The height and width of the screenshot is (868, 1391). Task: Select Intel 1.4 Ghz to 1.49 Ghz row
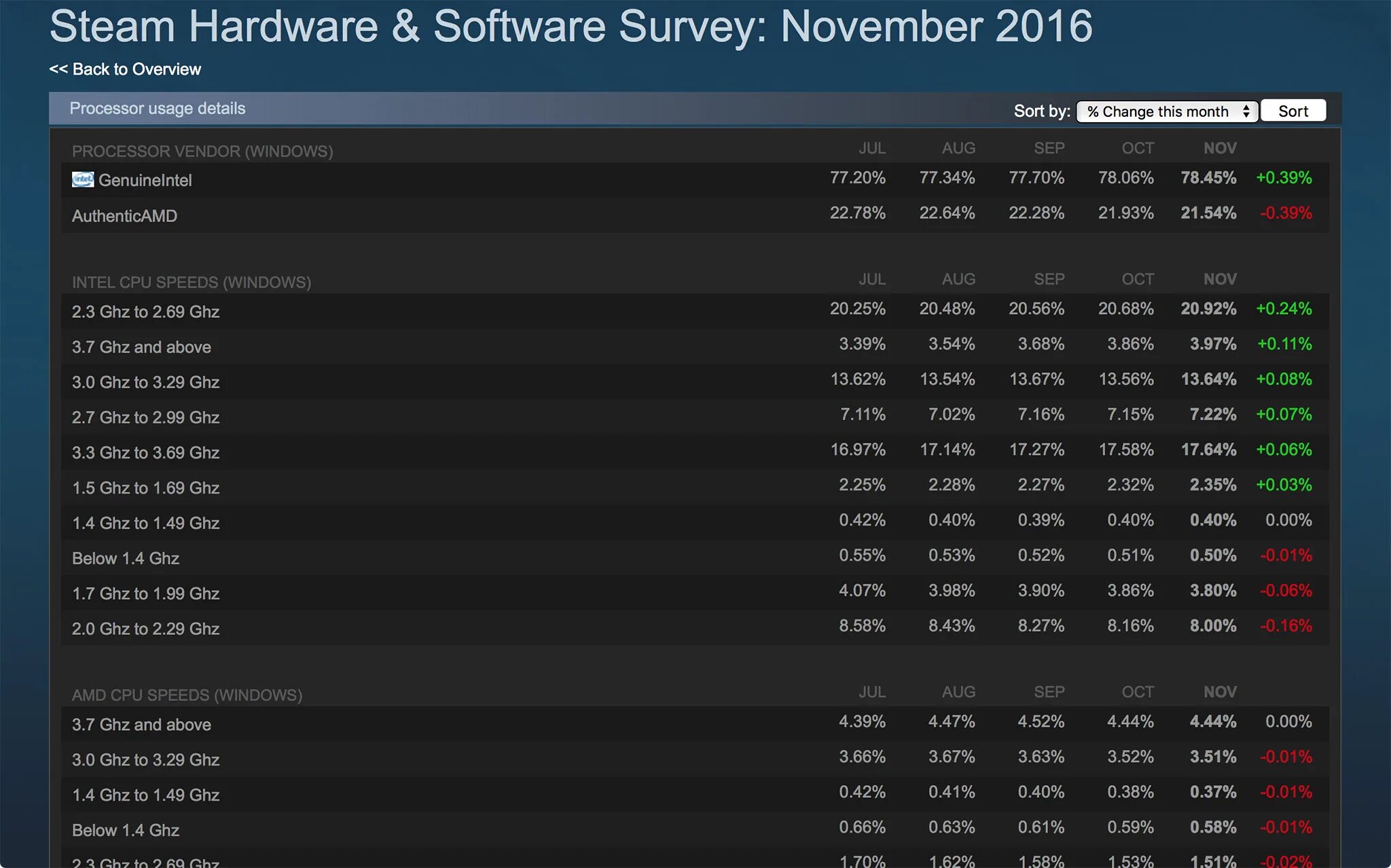(695, 523)
